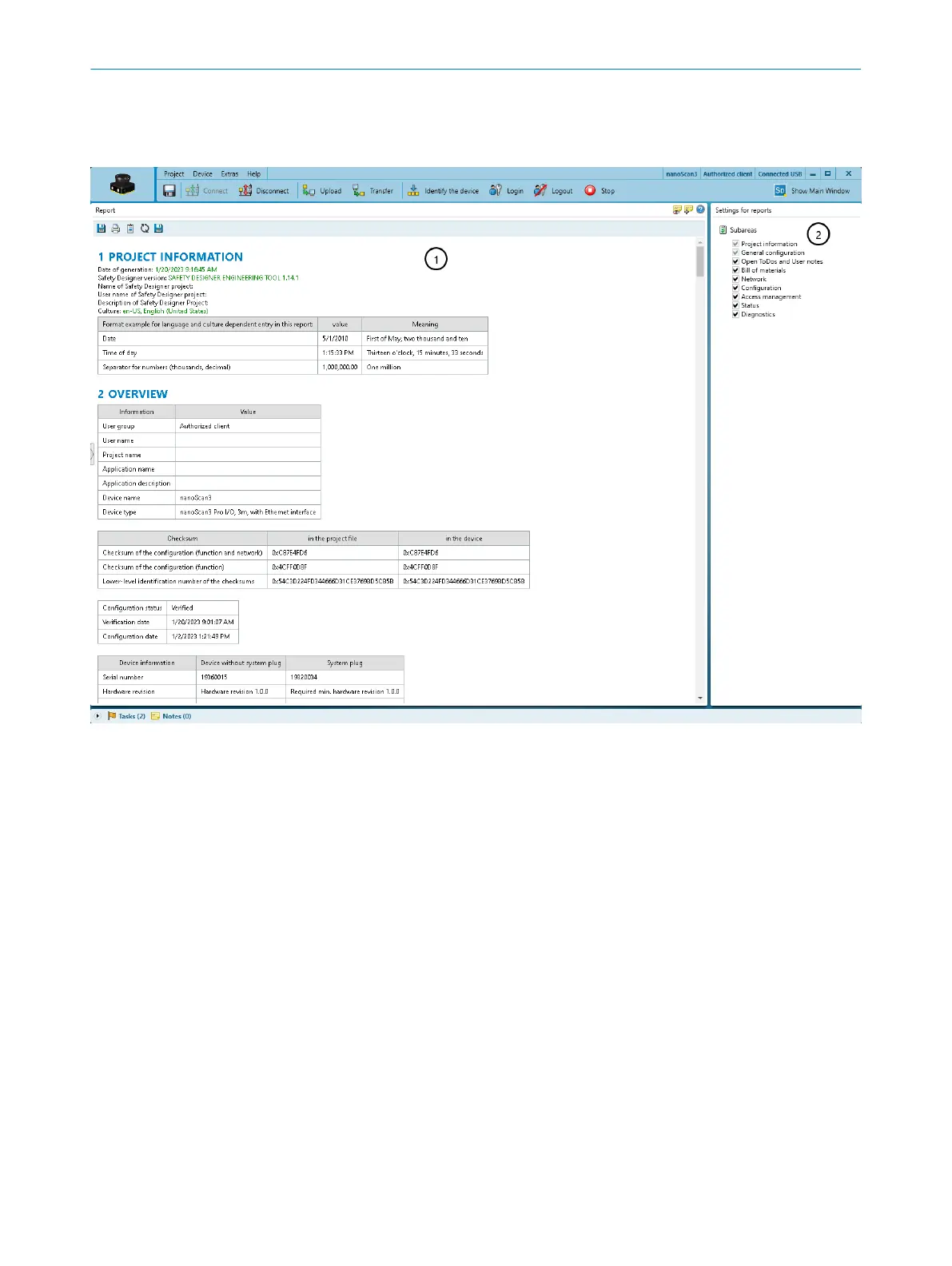Open help via the blue question mark icon
The image size is (952, 1266).
tap(700, 209)
